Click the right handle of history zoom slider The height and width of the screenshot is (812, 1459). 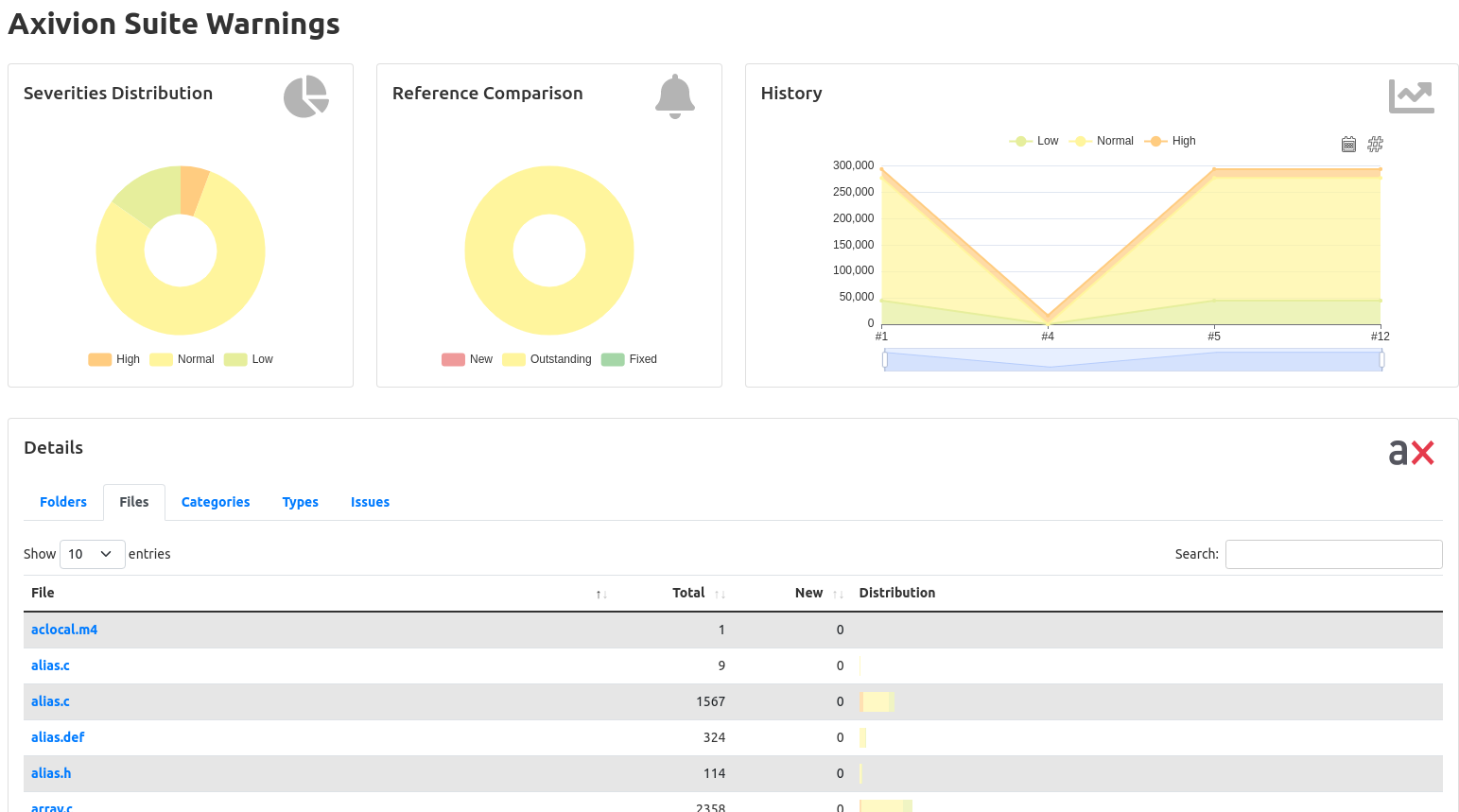click(1382, 359)
